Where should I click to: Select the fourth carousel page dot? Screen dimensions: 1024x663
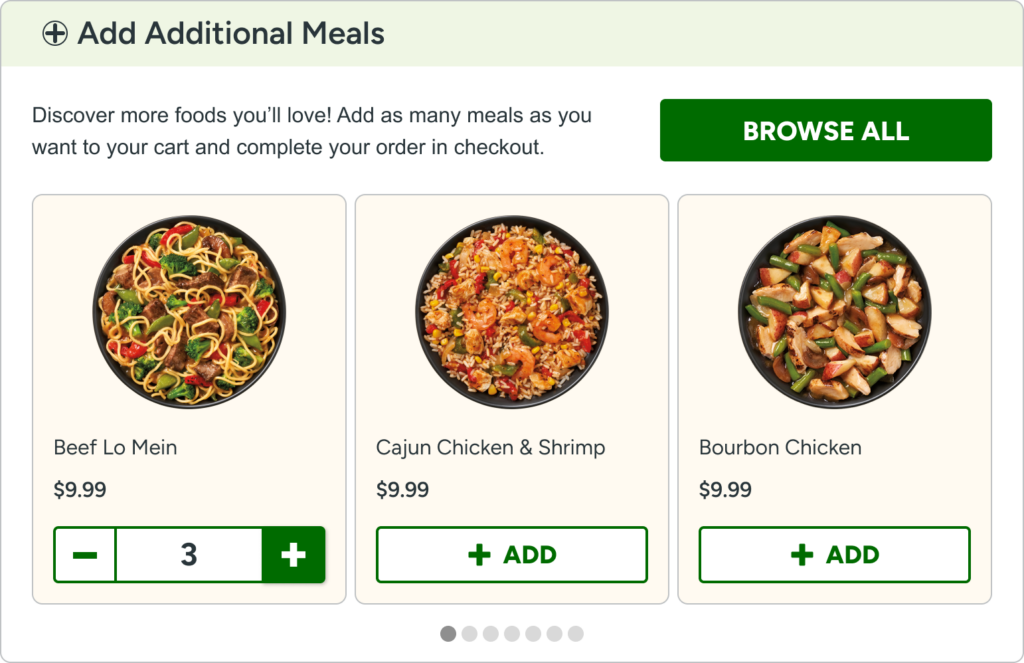click(x=512, y=634)
